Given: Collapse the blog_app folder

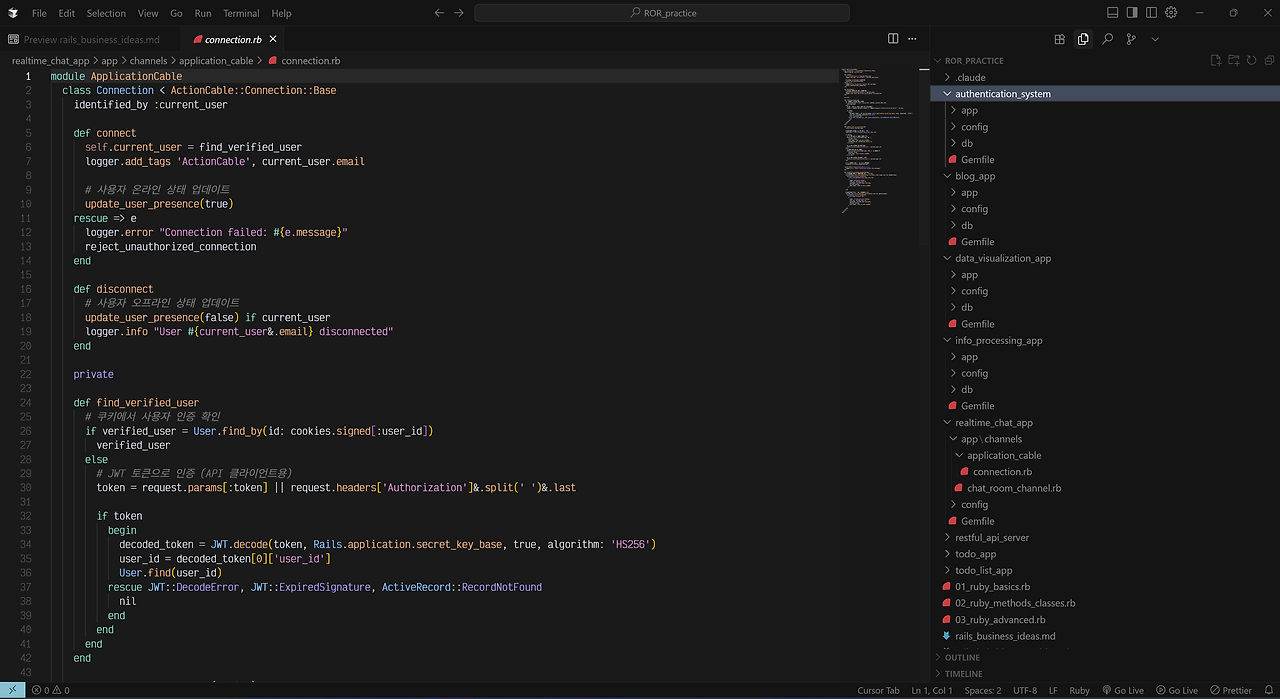Looking at the screenshot, I should point(1105,176).
